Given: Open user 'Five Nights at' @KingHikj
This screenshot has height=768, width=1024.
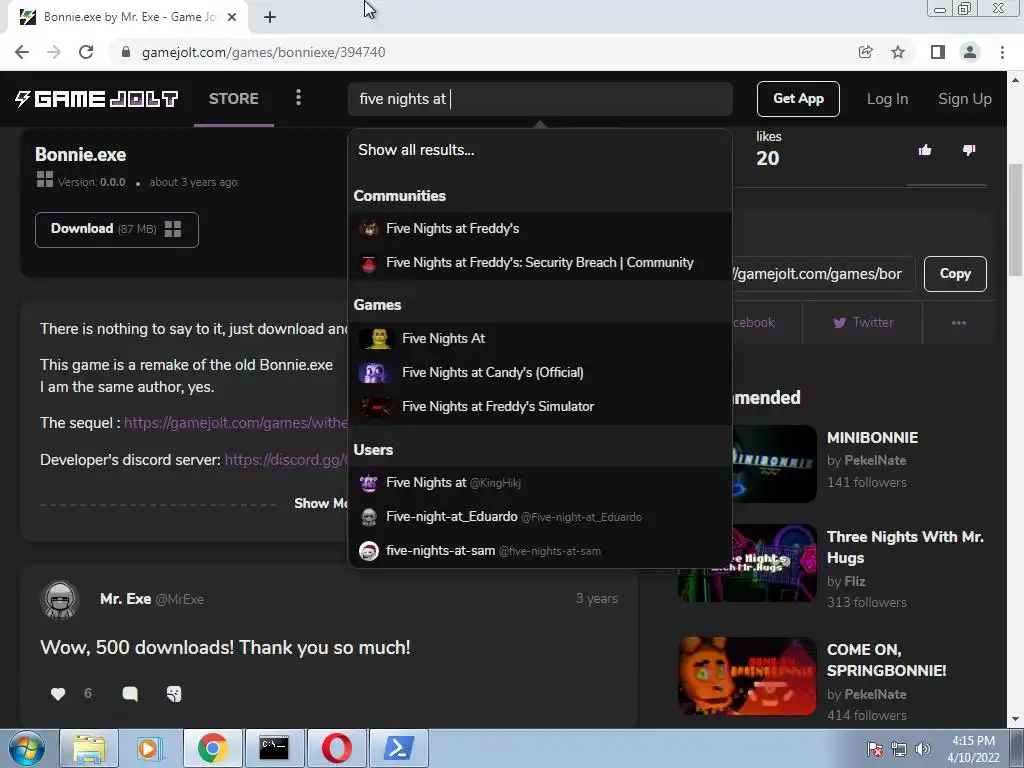Looking at the screenshot, I should click(539, 483).
